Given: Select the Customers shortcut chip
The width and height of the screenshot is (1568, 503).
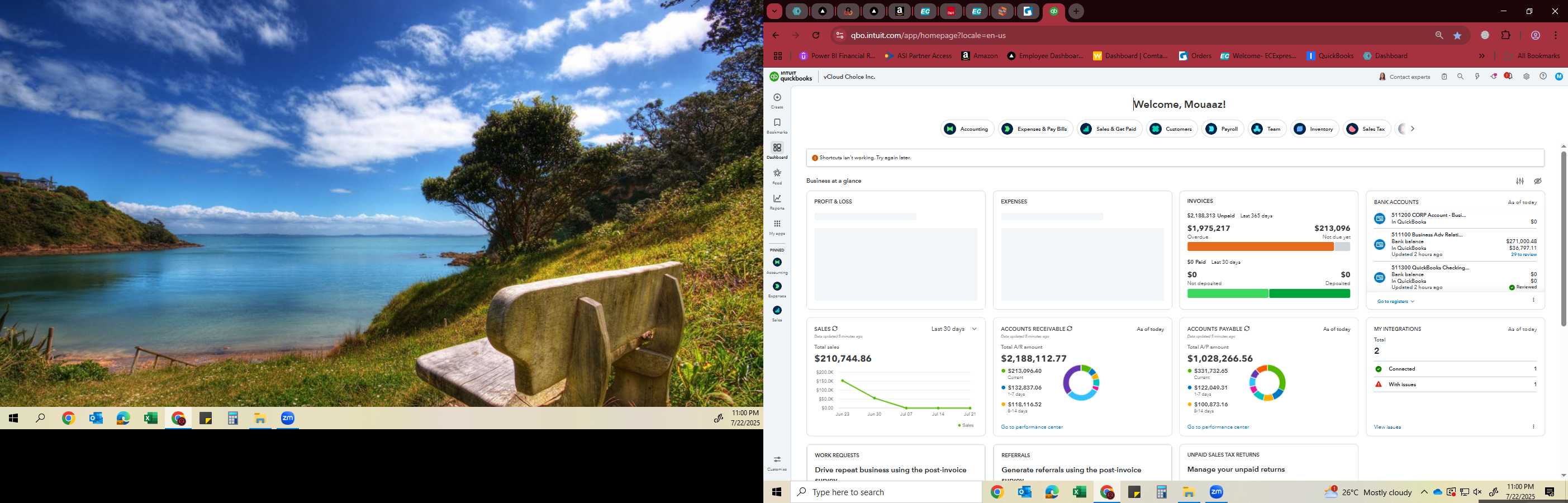Looking at the screenshot, I should (1172, 129).
